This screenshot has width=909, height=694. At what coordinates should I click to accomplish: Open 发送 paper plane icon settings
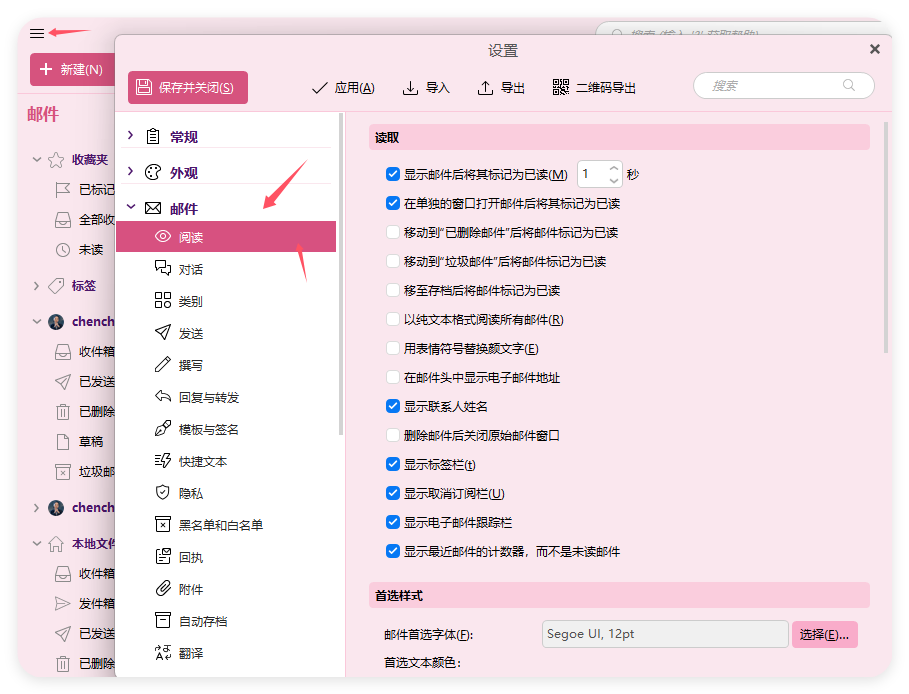(x=163, y=332)
